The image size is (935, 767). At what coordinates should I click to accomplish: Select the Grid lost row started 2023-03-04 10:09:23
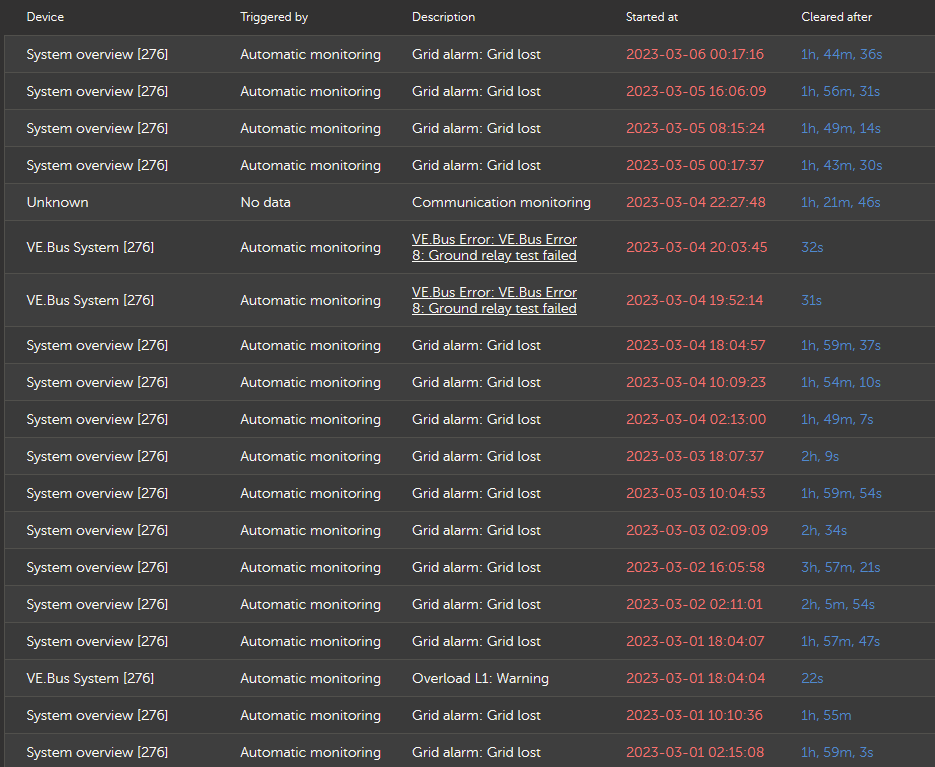pos(469,382)
